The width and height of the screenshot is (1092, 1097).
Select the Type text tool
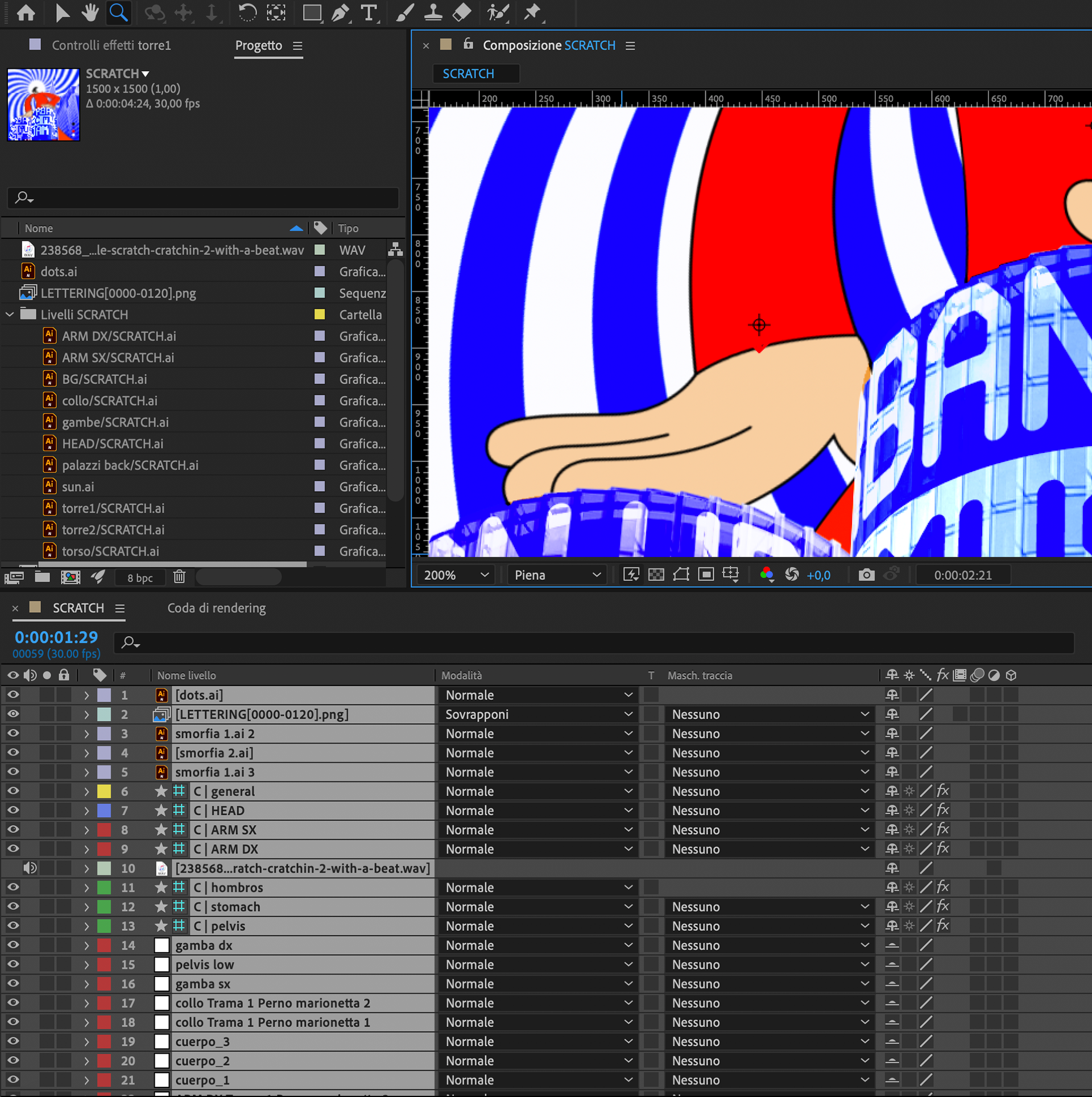[x=369, y=13]
